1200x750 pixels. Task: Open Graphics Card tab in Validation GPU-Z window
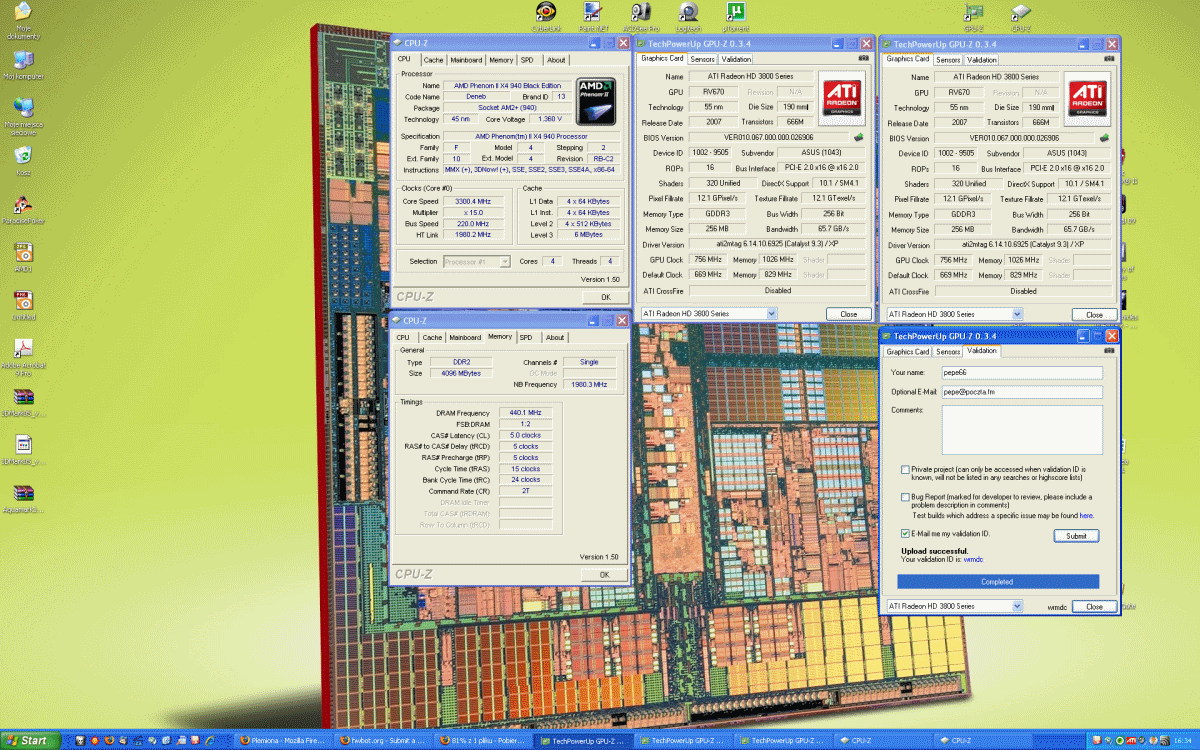pyautogui.click(x=908, y=352)
